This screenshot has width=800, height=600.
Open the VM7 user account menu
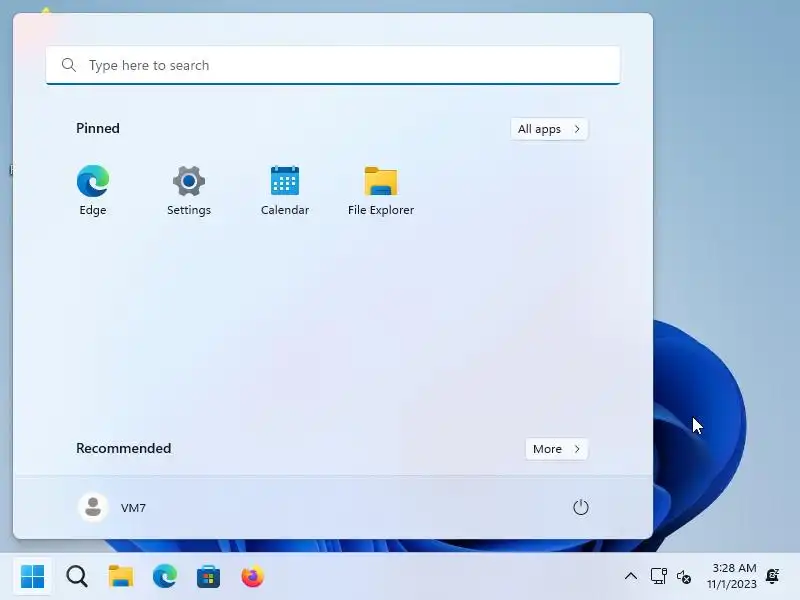point(112,507)
